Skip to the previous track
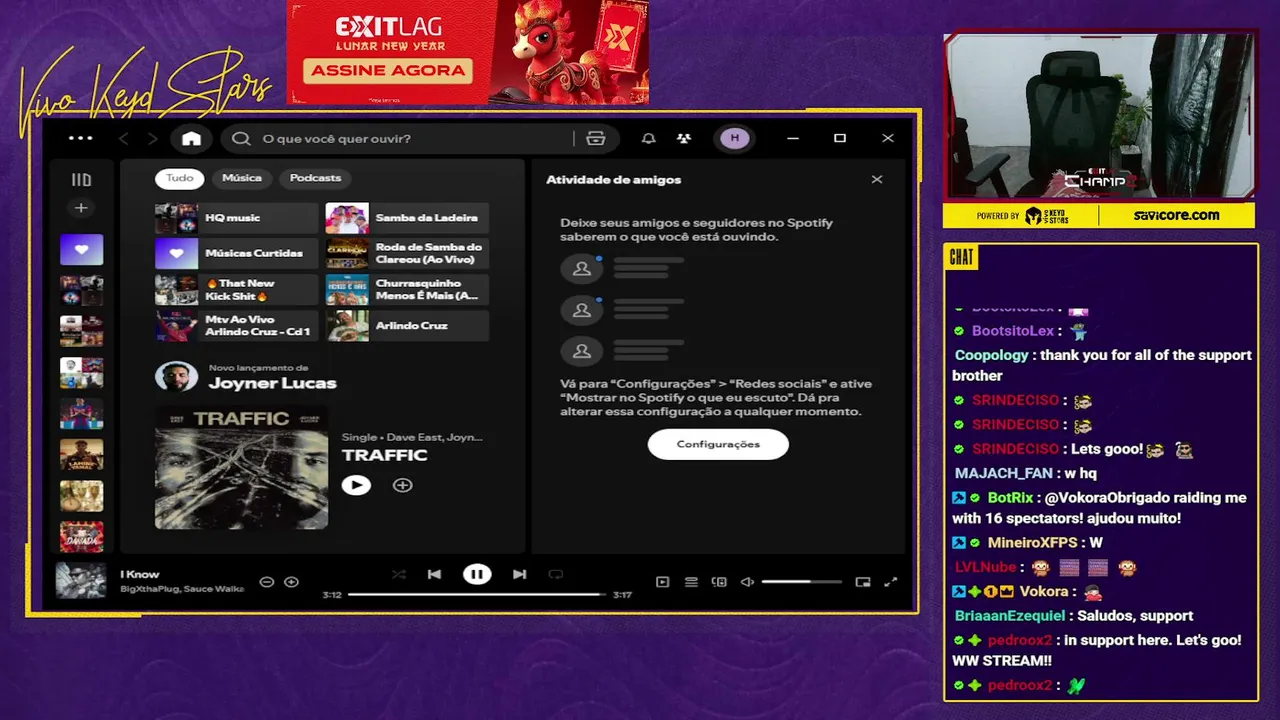 pos(434,574)
